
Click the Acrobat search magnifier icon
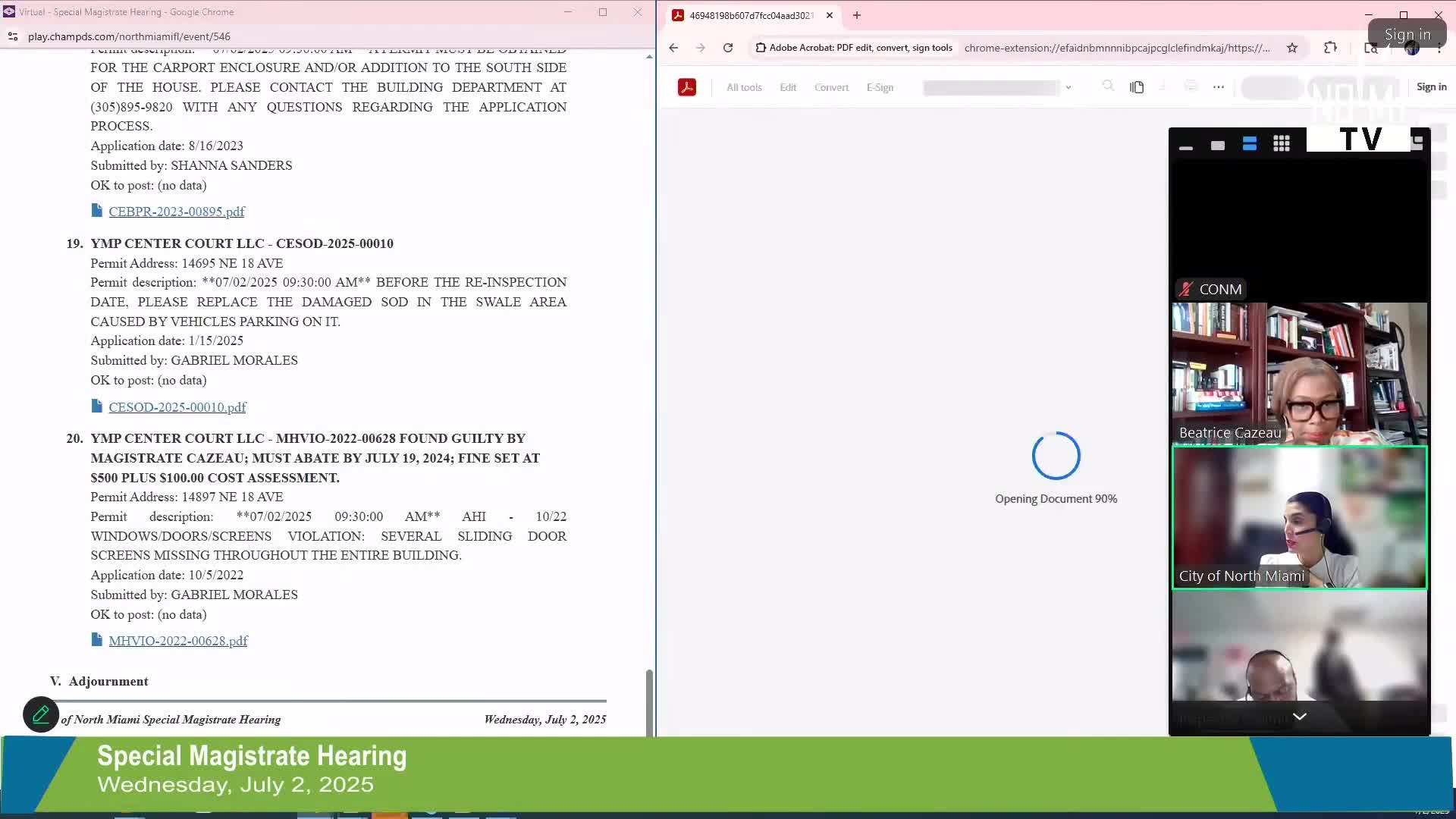coord(1108,86)
